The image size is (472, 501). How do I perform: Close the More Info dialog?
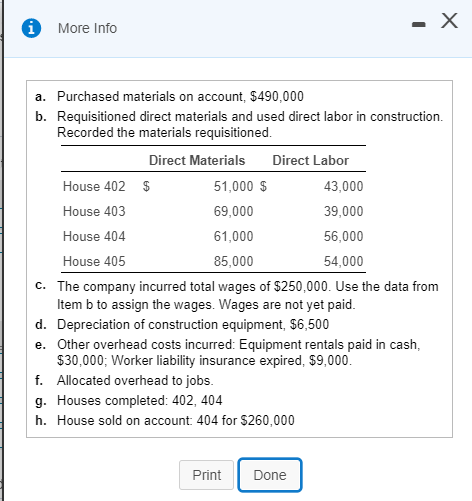[449, 21]
